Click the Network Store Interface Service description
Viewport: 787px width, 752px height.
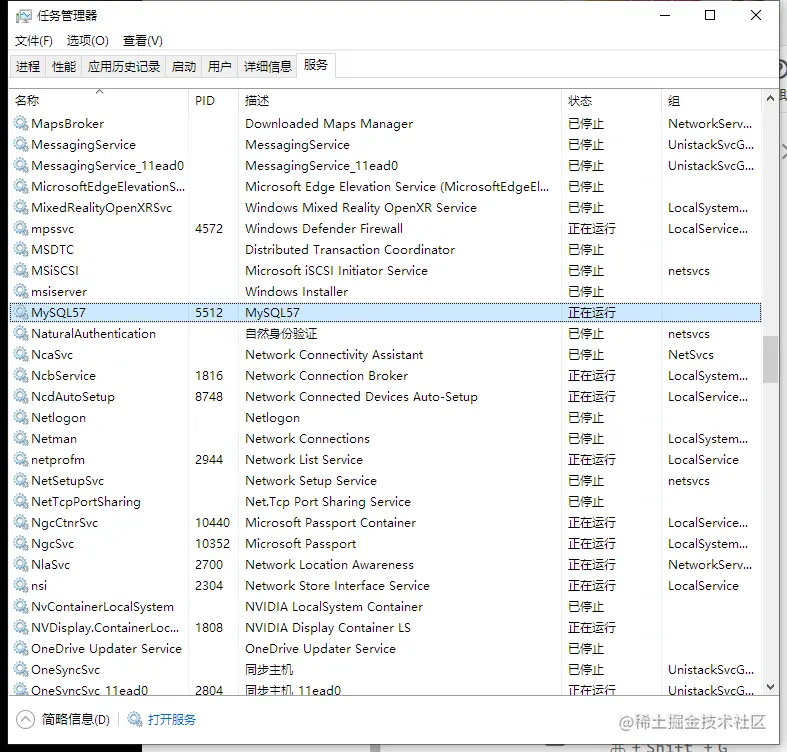tap(337, 586)
